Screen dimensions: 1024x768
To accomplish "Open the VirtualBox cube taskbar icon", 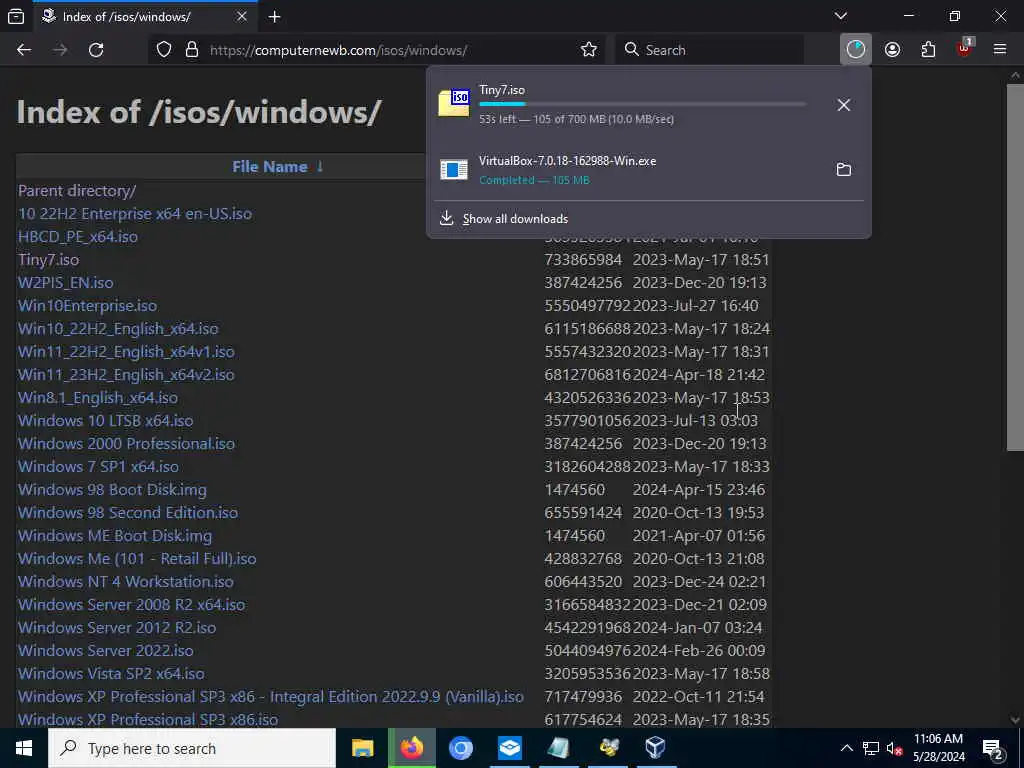I will (x=656, y=748).
